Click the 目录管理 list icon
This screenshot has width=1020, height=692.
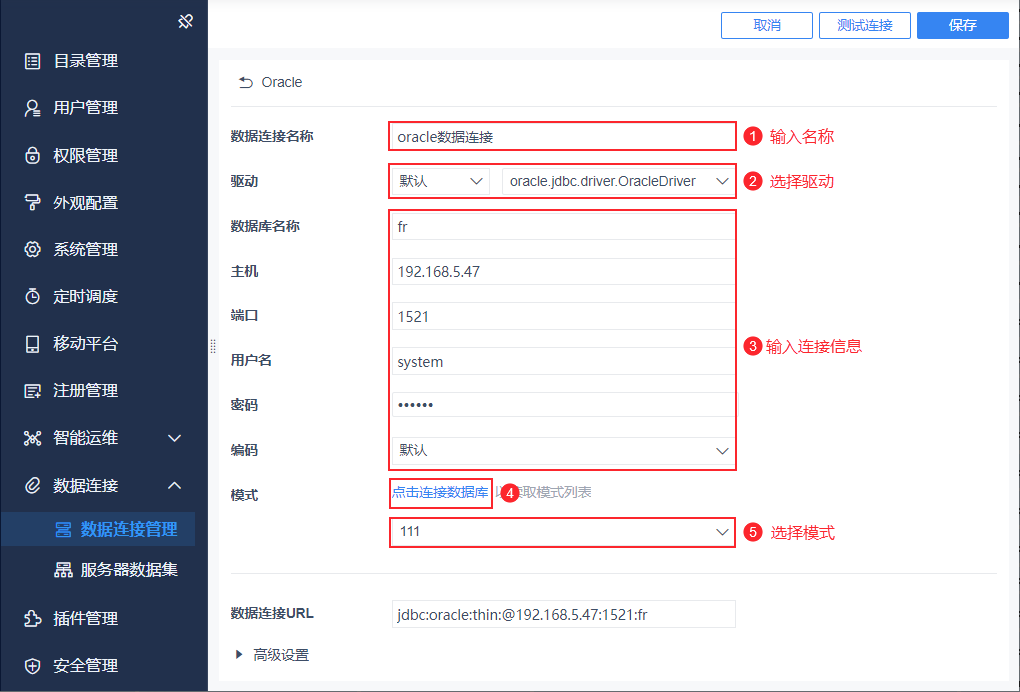pyautogui.click(x=32, y=61)
